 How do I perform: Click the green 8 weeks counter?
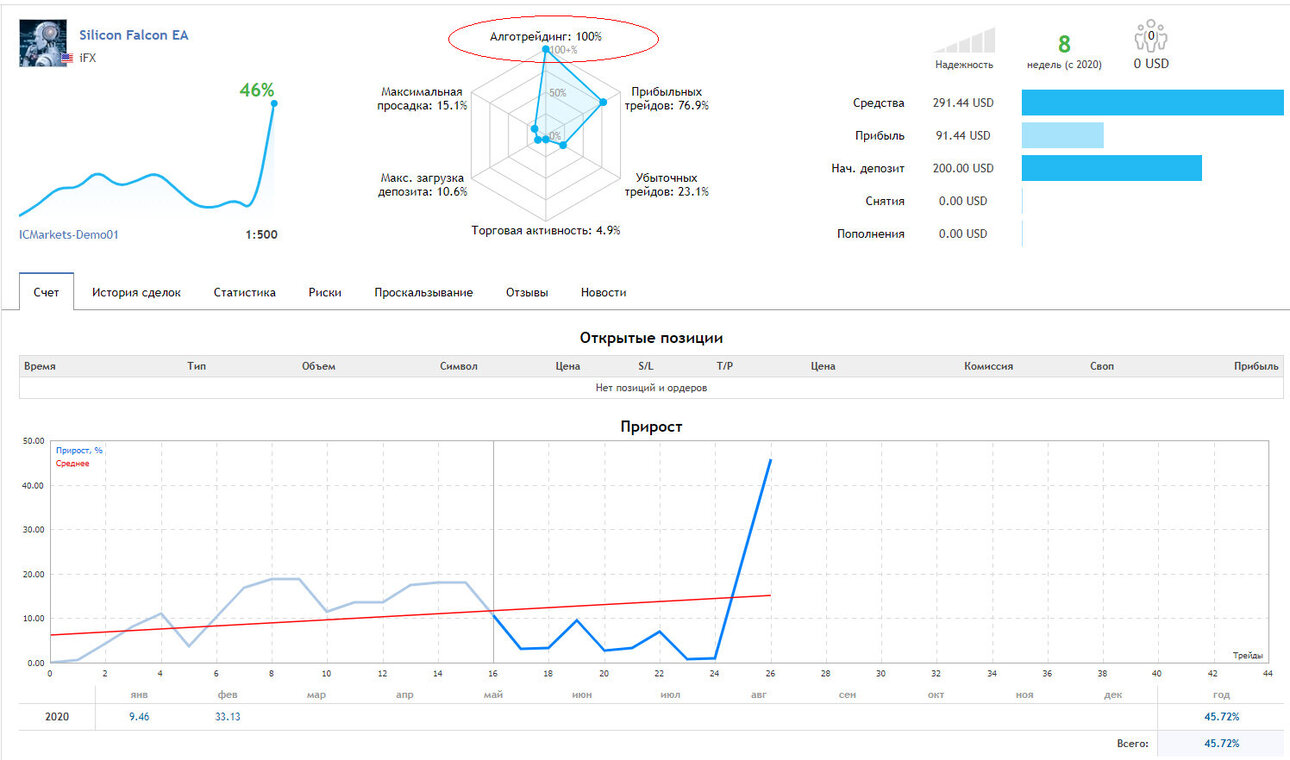tap(1064, 44)
